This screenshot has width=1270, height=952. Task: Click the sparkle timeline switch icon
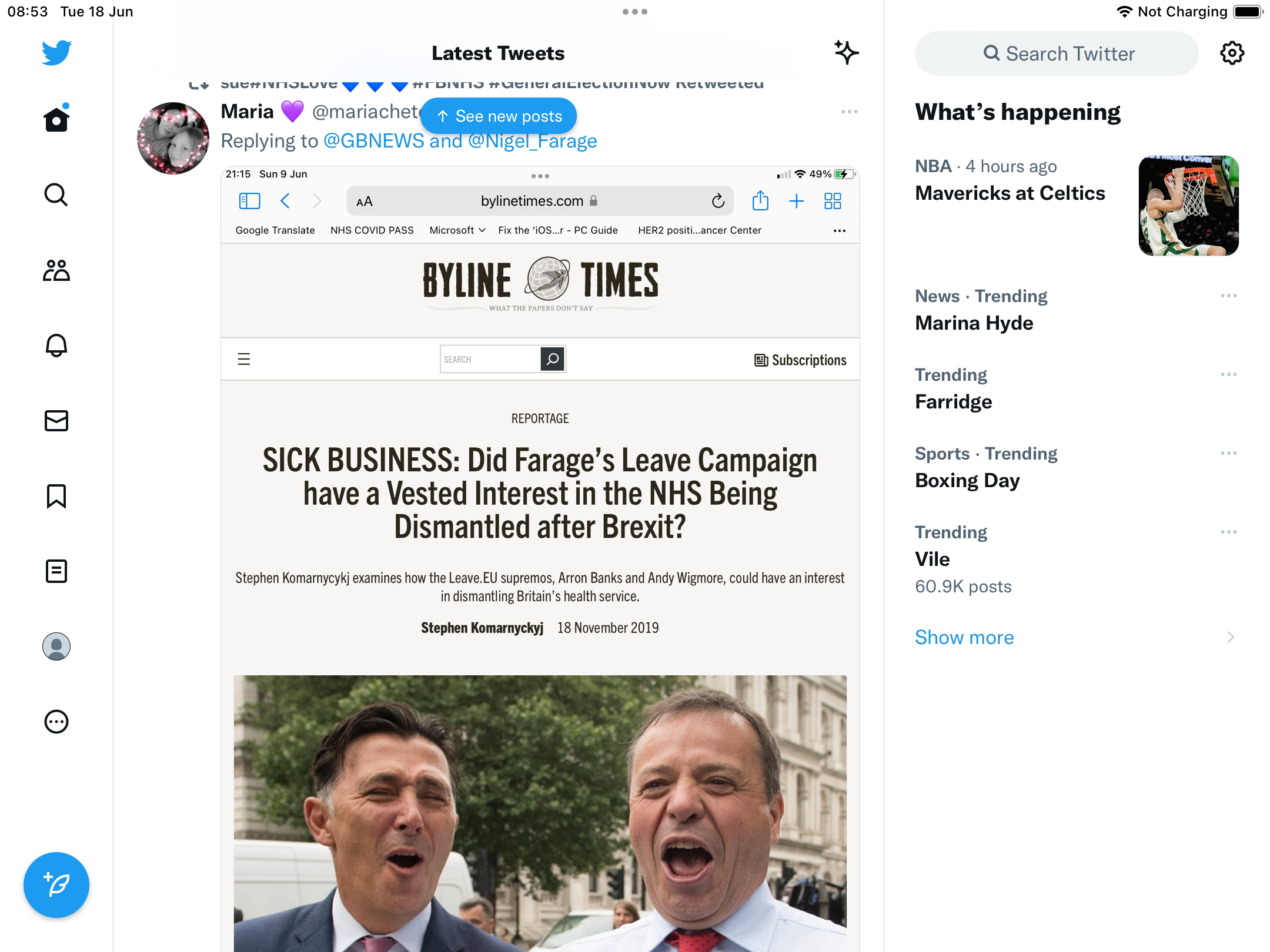click(846, 53)
